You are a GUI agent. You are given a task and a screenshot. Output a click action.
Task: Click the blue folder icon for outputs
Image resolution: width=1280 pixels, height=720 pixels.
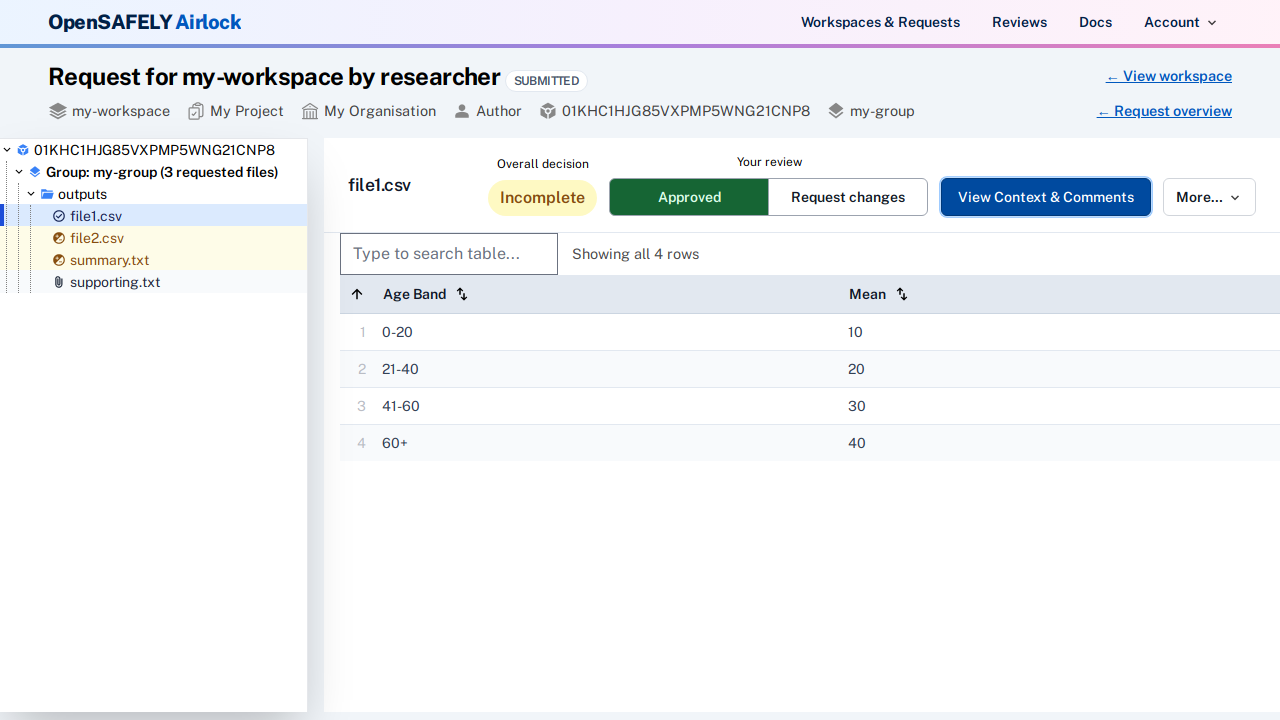click(47, 194)
